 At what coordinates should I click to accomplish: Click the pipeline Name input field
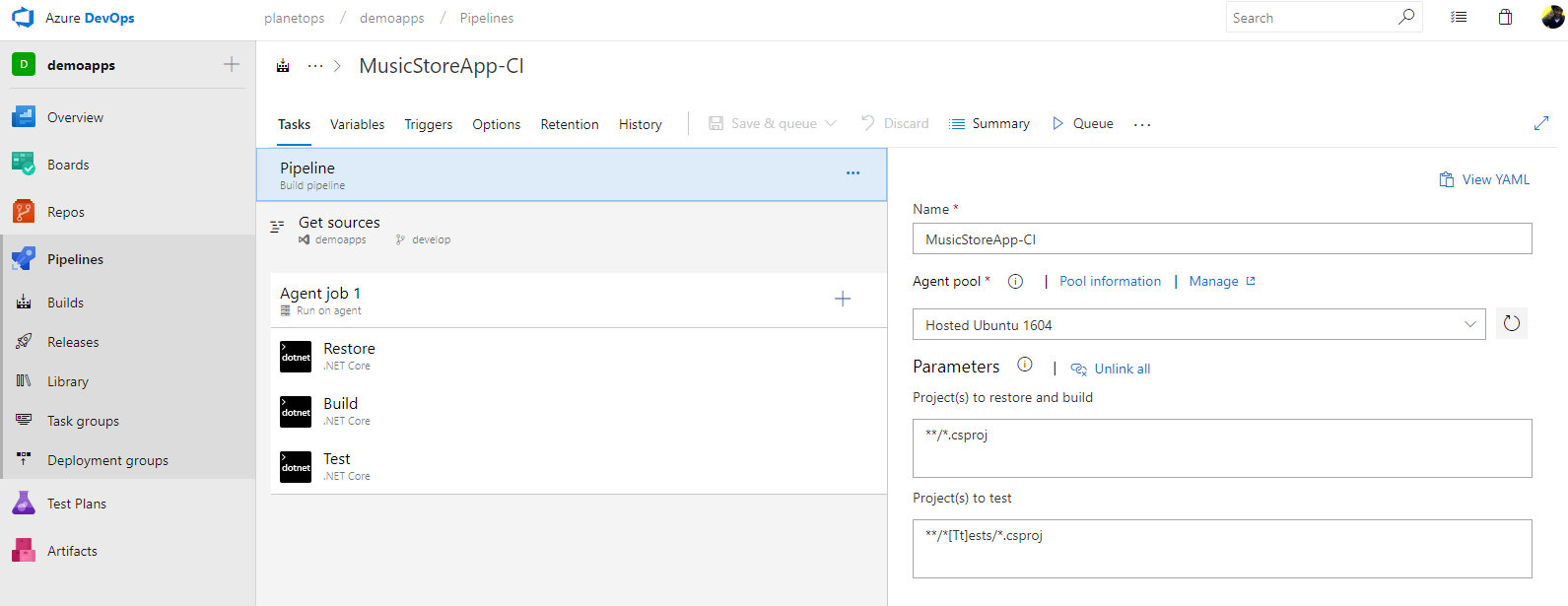[x=1222, y=238]
